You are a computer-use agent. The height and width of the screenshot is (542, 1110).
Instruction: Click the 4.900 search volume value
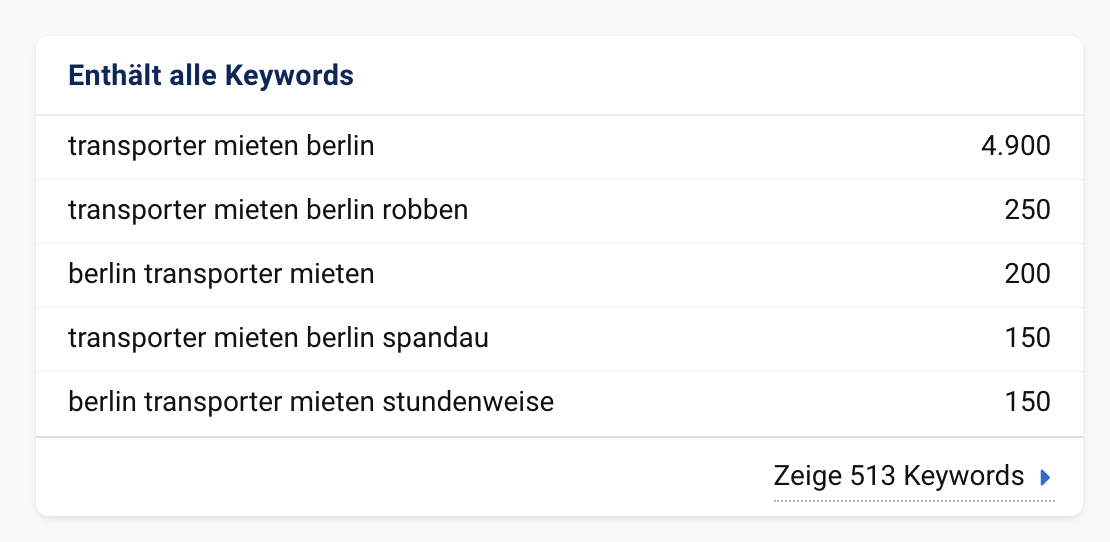pos(1015,146)
